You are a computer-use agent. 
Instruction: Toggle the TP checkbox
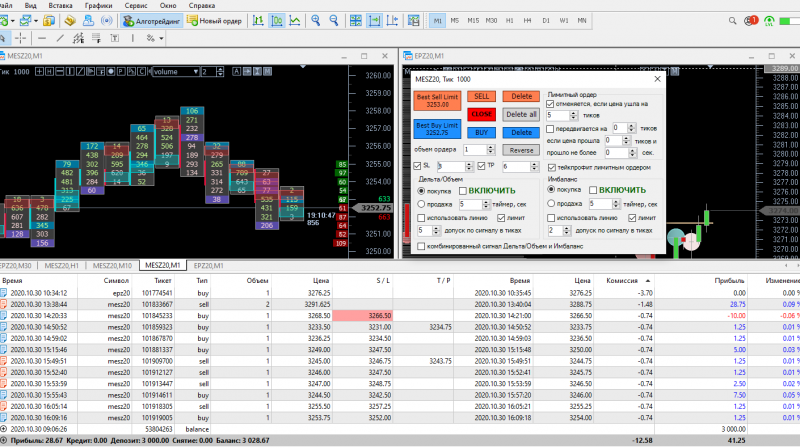tap(481, 166)
